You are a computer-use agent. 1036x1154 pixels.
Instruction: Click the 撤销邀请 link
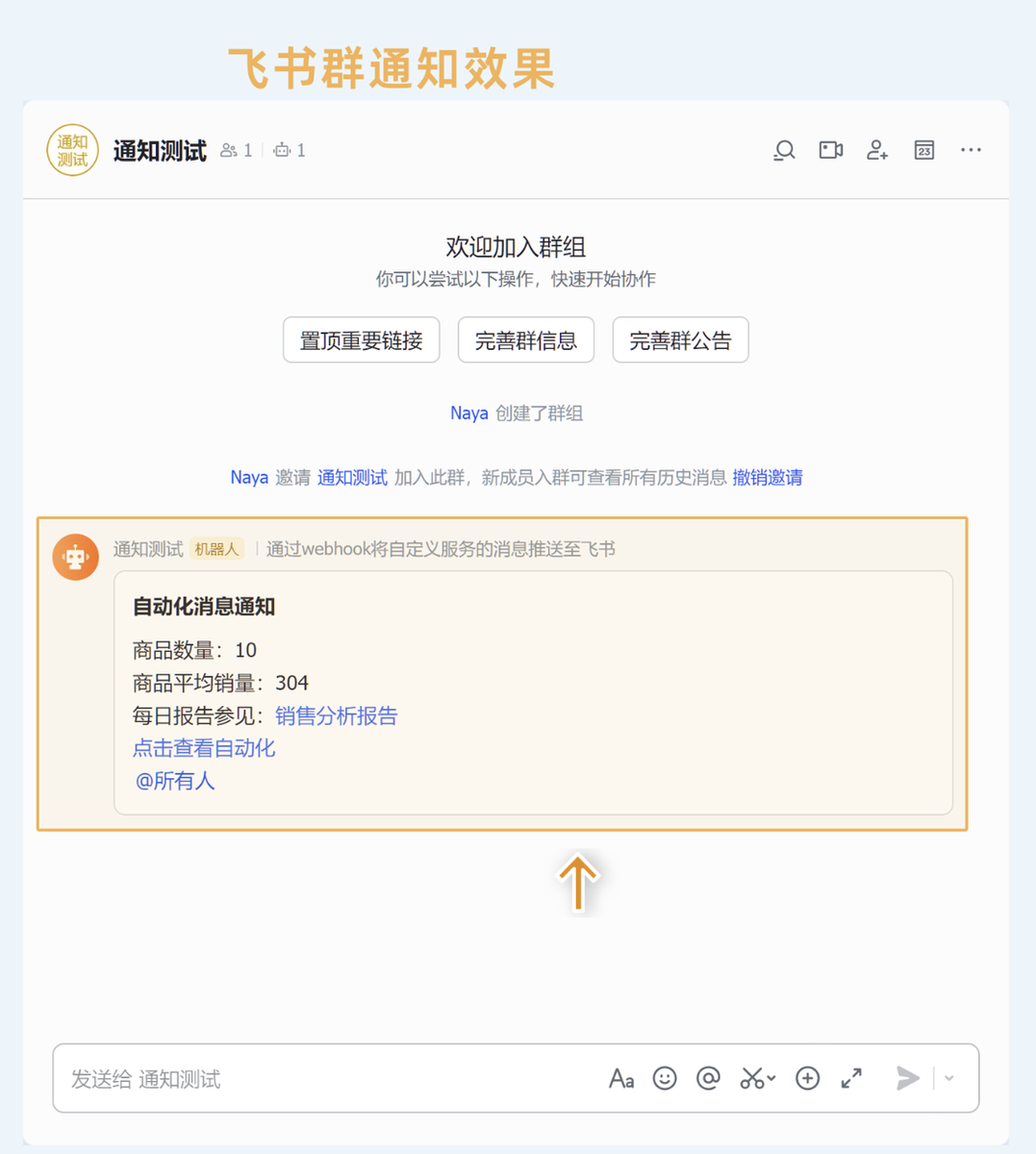click(767, 478)
